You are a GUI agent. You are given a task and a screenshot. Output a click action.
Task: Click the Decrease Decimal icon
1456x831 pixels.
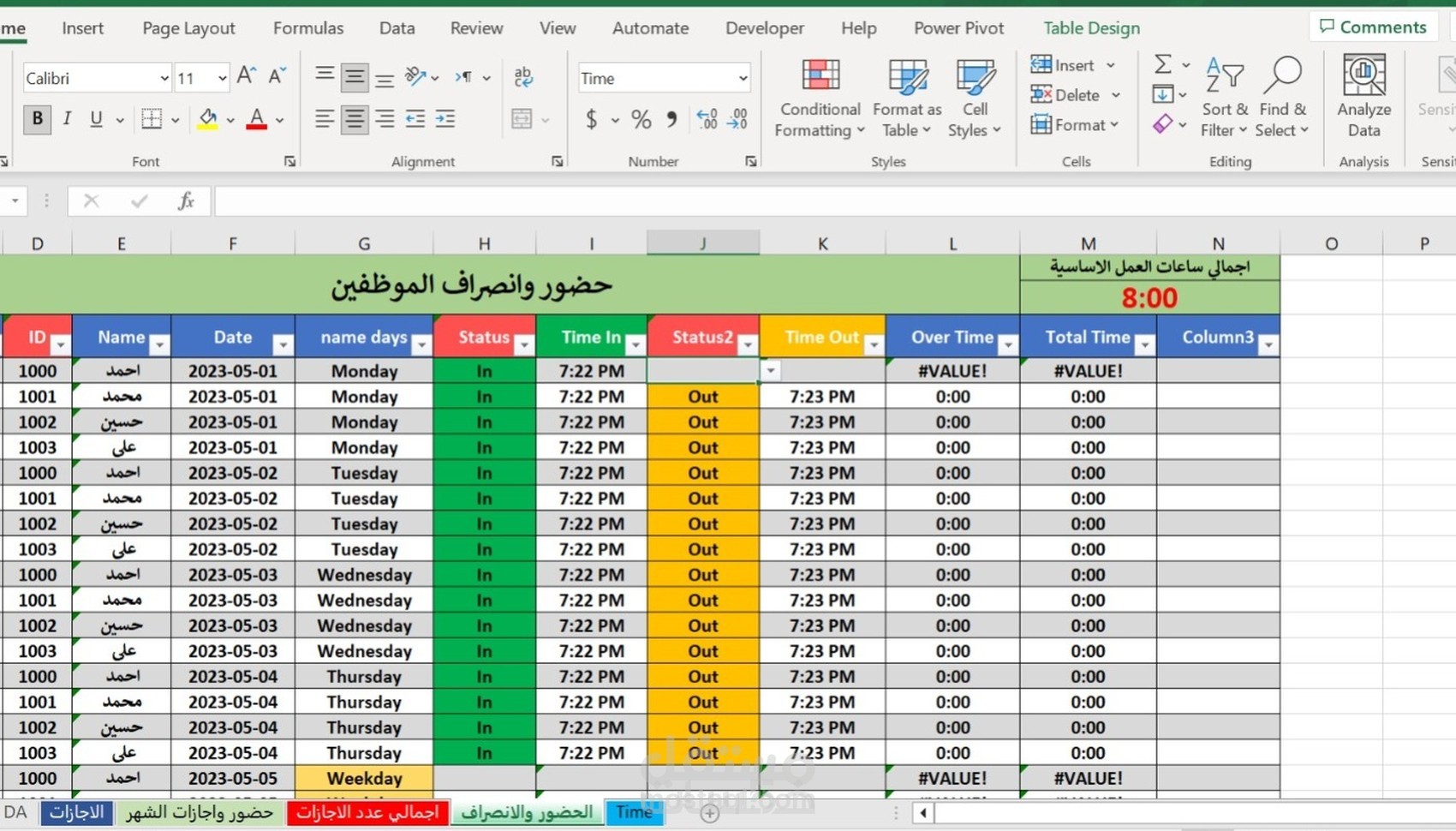[x=737, y=119]
